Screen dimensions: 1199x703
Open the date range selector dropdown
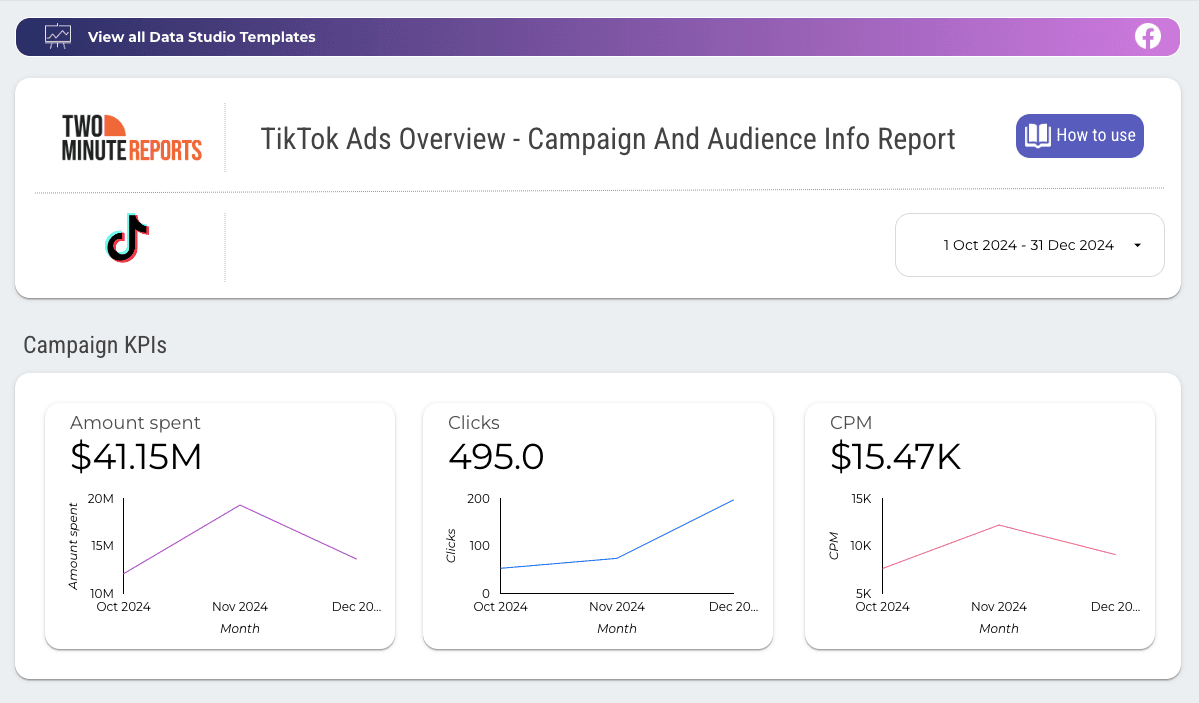coord(1029,245)
